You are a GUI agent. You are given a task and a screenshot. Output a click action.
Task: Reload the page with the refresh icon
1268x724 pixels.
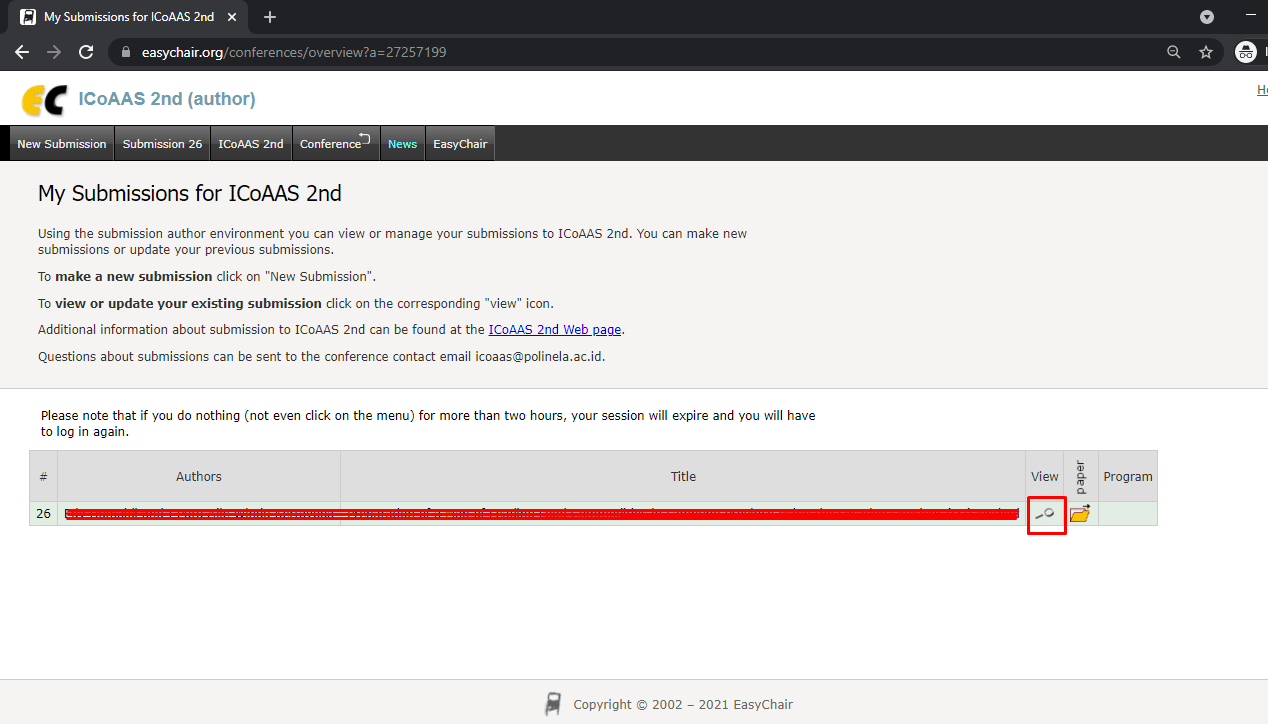tap(86, 52)
